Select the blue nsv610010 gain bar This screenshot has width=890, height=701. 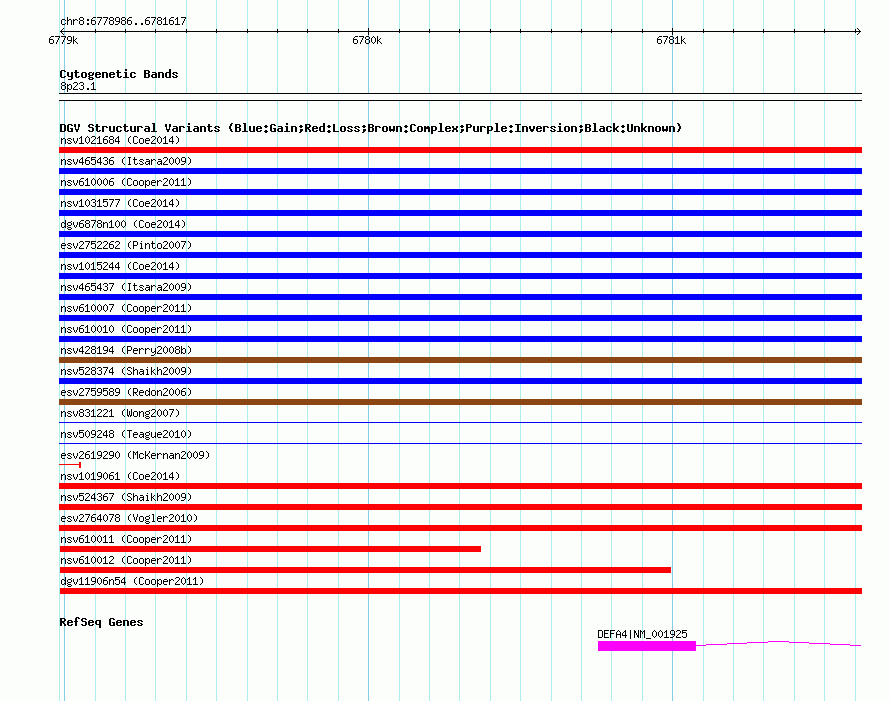tap(460, 339)
